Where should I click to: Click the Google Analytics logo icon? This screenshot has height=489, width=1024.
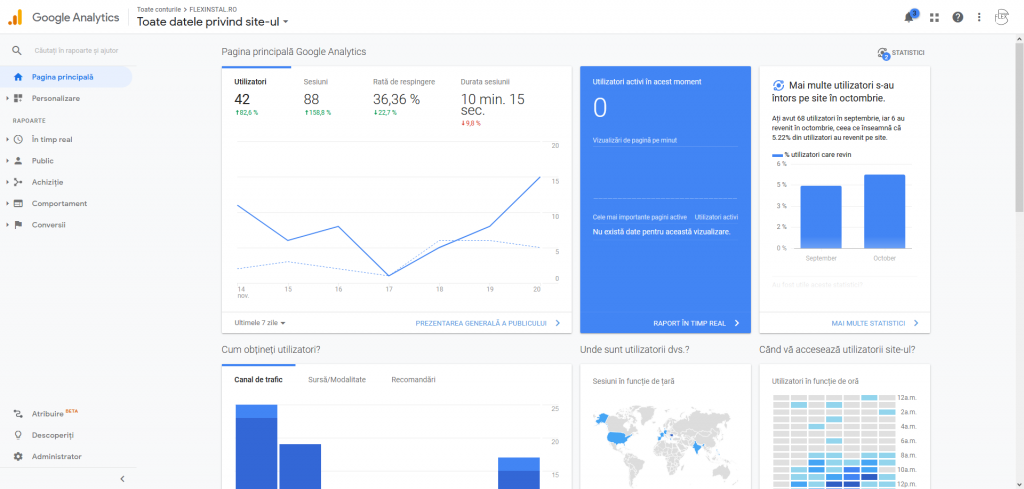(x=16, y=17)
